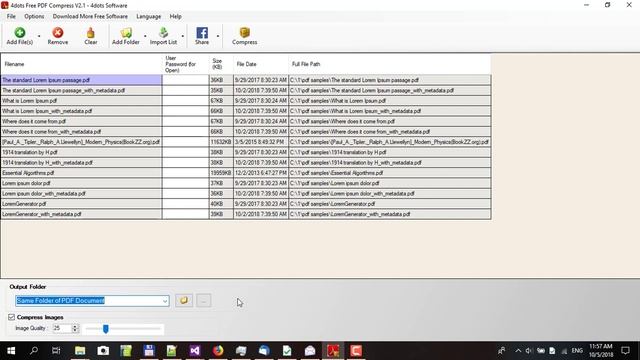Open the Language menu
640x360 pixels.
click(x=148, y=16)
